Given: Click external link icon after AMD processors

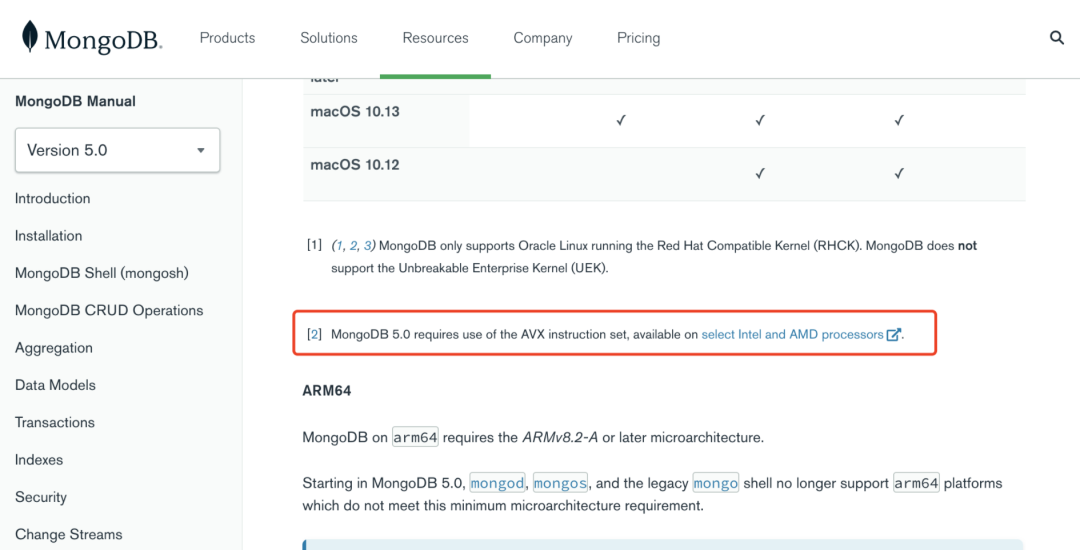Looking at the screenshot, I should [893, 335].
